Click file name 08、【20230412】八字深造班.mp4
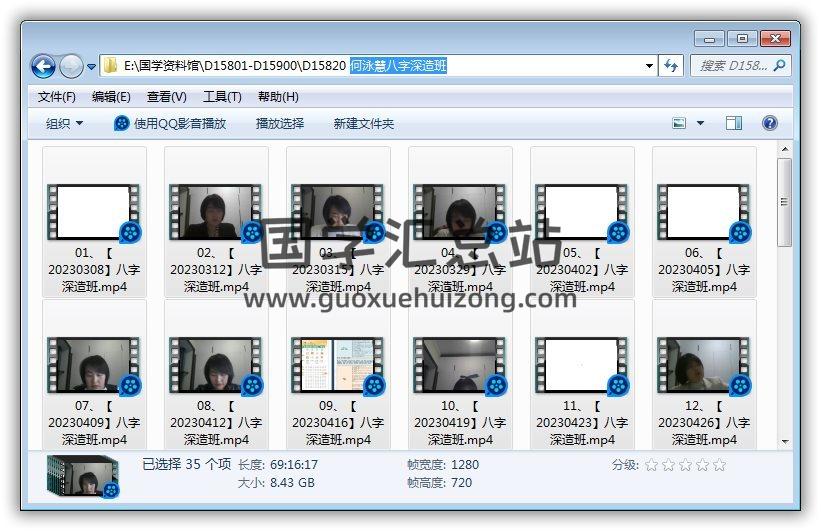This screenshot has height=531, width=821. point(216,423)
